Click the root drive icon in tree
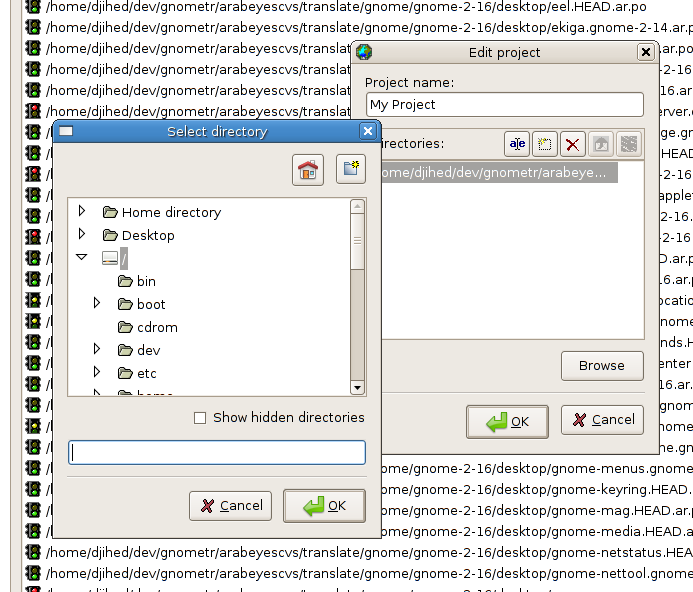 point(110,258)
